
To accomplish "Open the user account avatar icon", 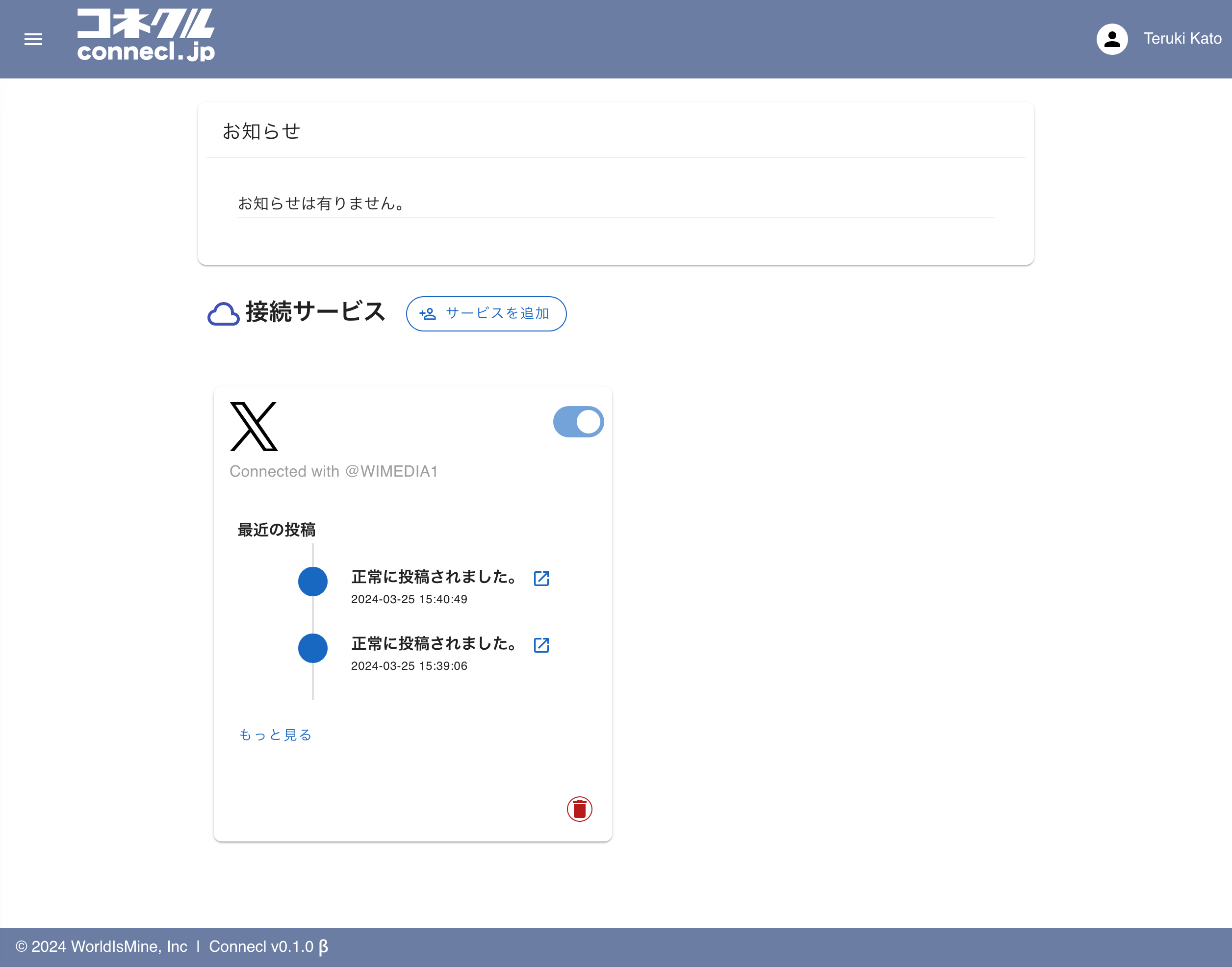I will click(1112, 39).
